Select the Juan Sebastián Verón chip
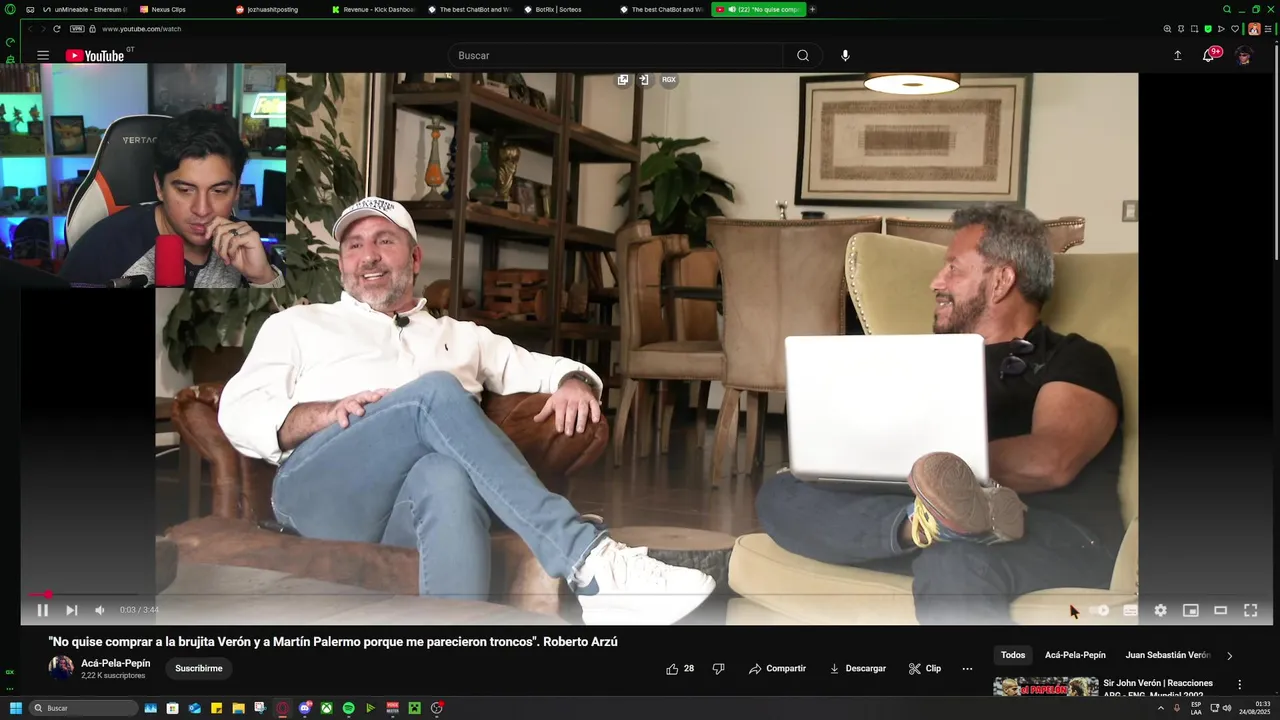 (1168, 655)
